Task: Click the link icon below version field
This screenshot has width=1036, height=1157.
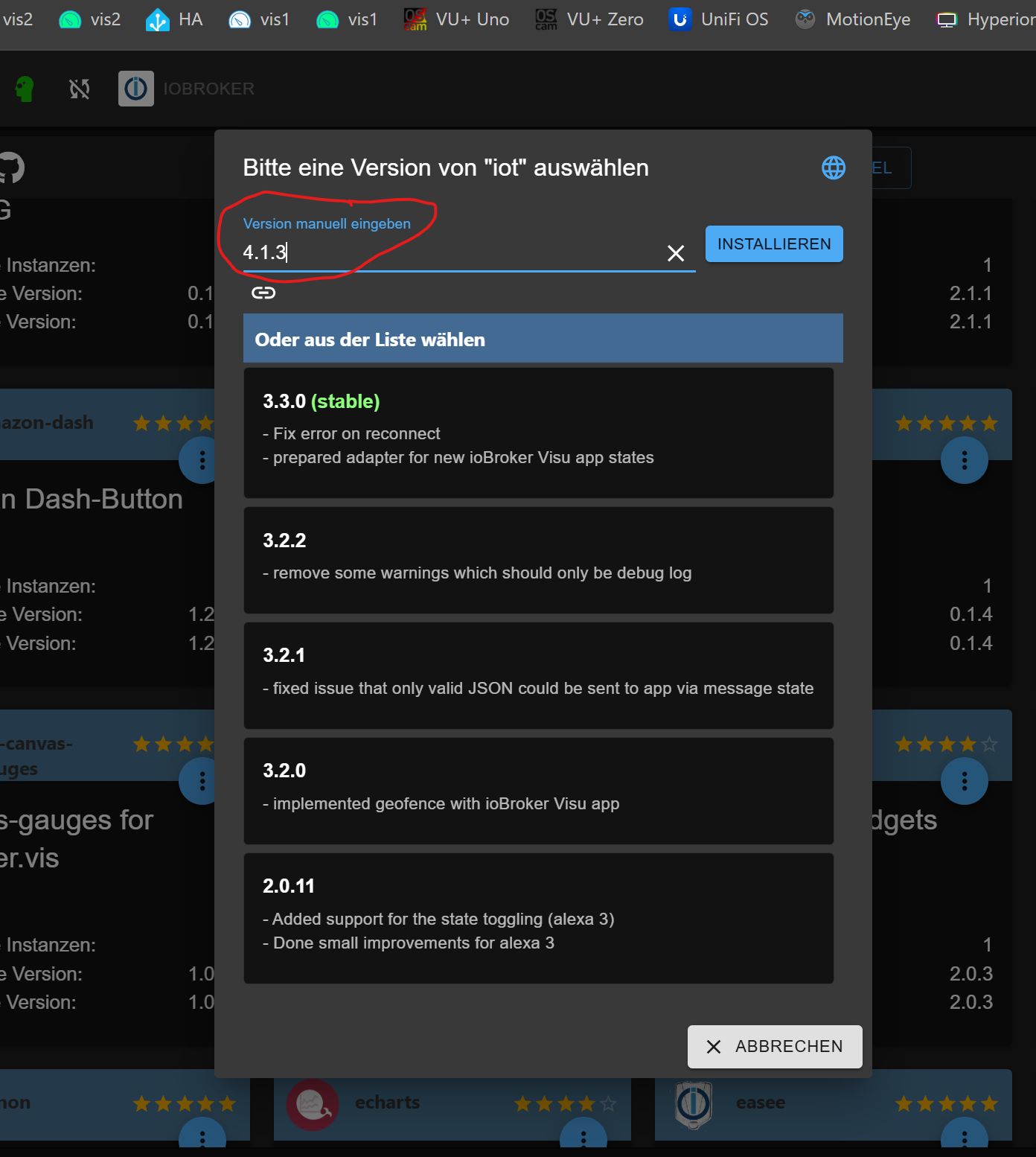Action: pyautogui.click(x=263, y=293)
